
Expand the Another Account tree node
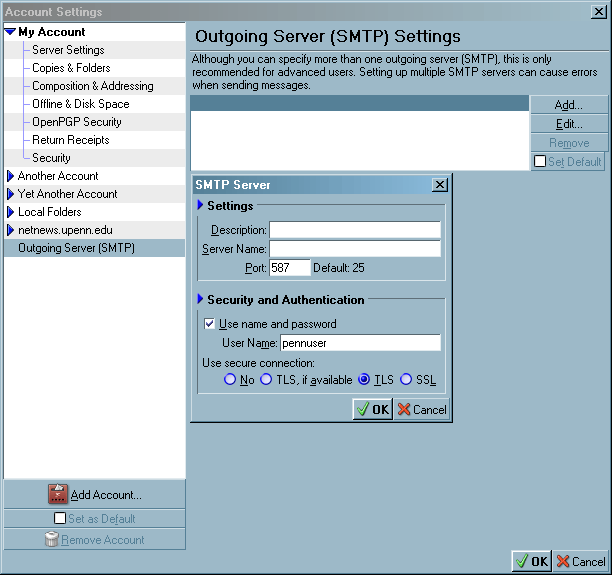10,176
